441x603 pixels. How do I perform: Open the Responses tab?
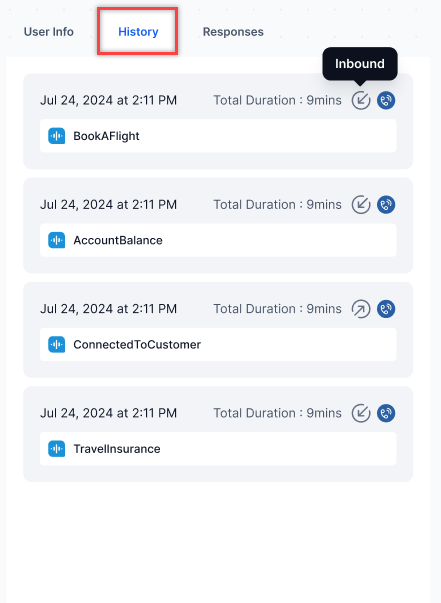tap(233, 32)
